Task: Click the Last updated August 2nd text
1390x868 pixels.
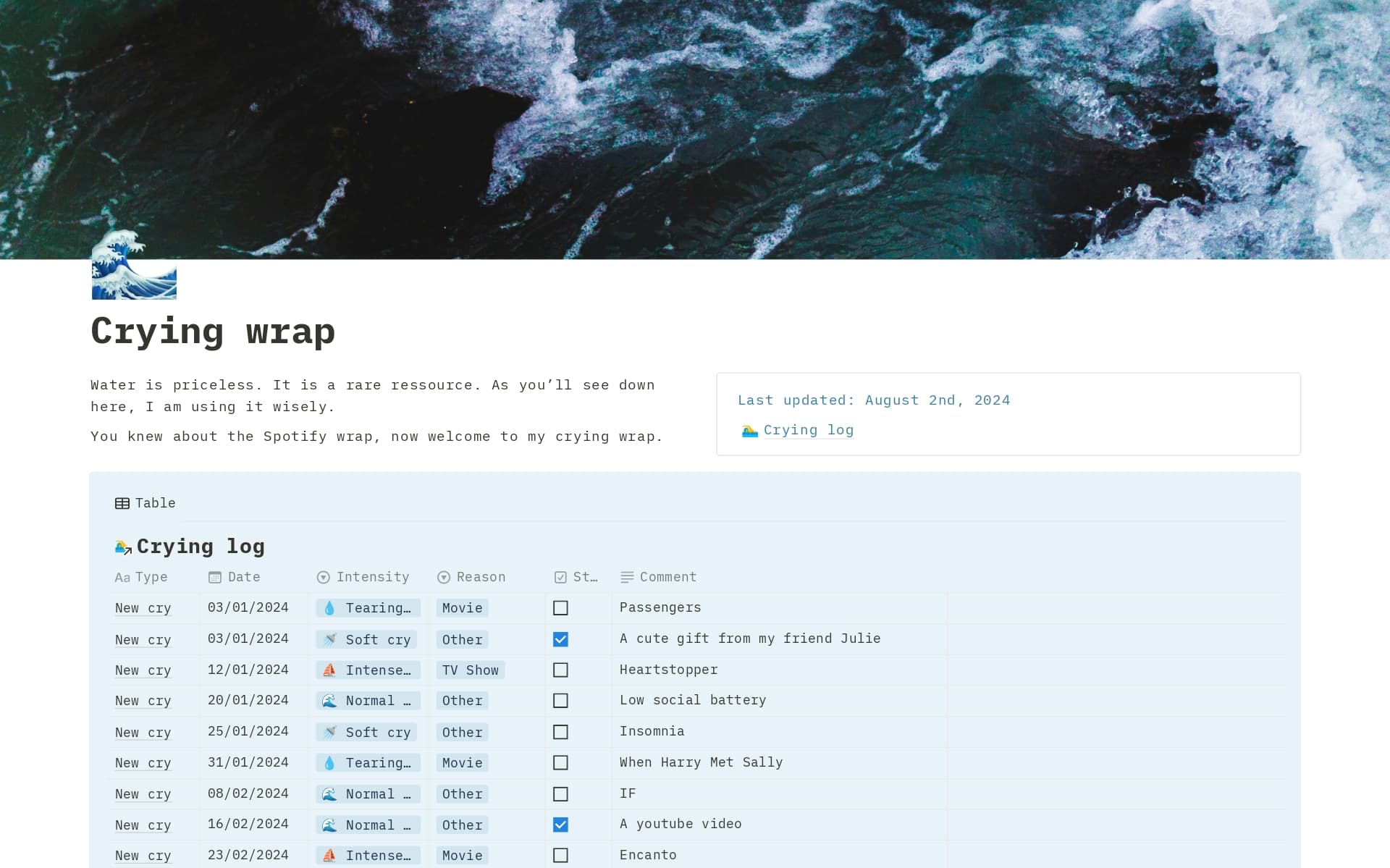Action: point(874,400)
